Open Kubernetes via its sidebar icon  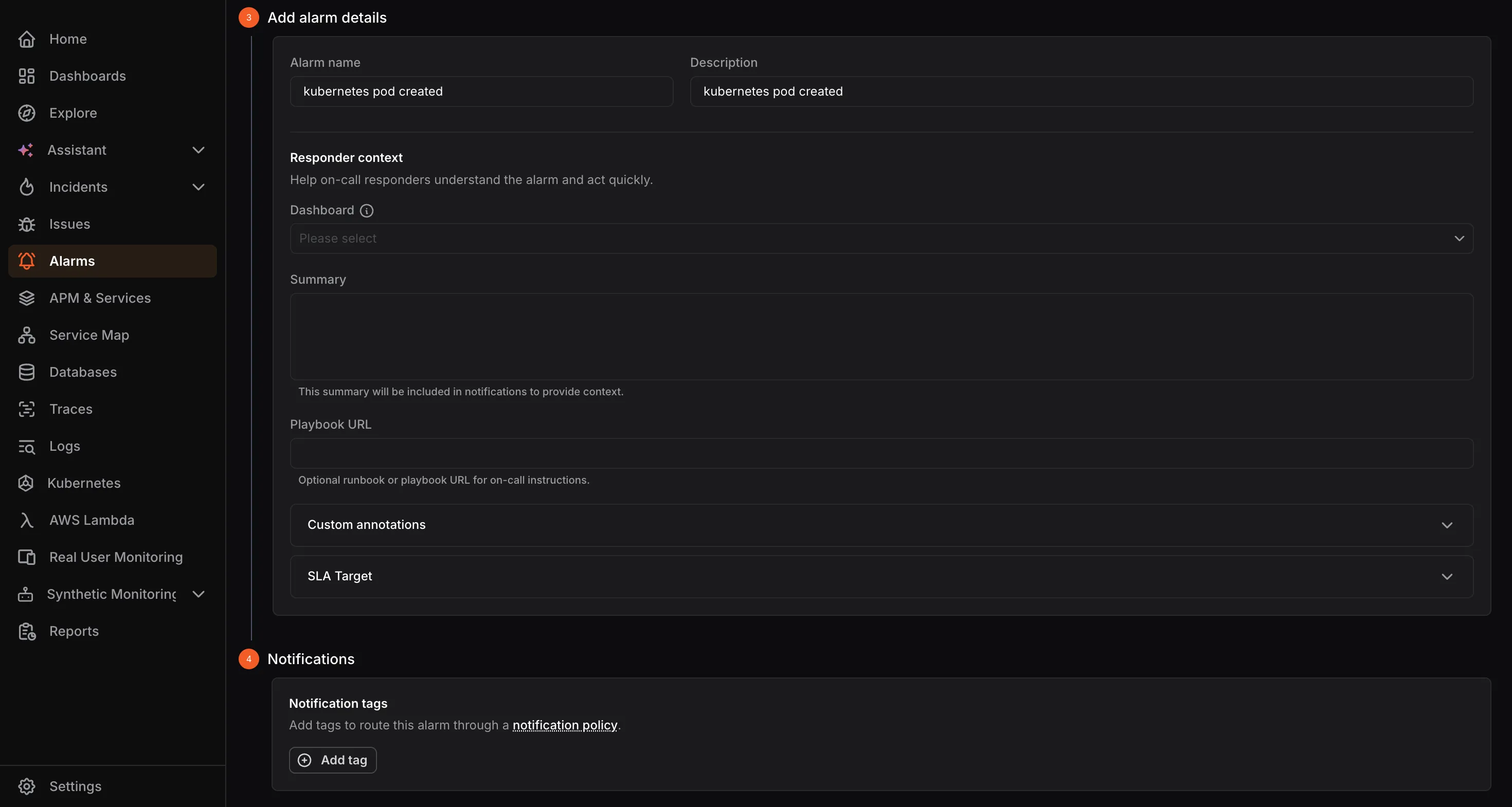(25, 483)
